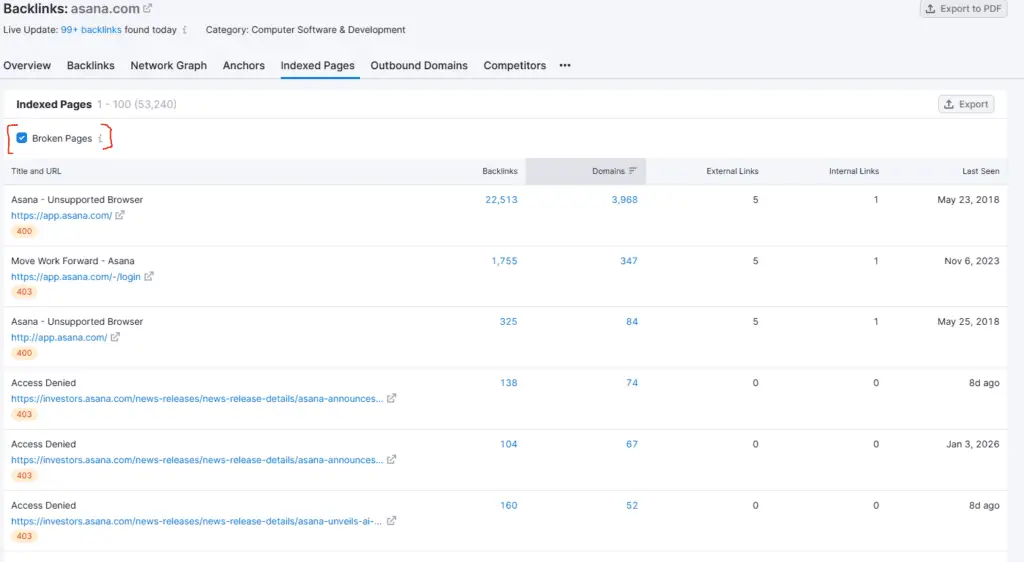The width and height of the screenshot is (1024, 562).
Task: Open the three-dots more tabs menu
Action: coord(565,65)
